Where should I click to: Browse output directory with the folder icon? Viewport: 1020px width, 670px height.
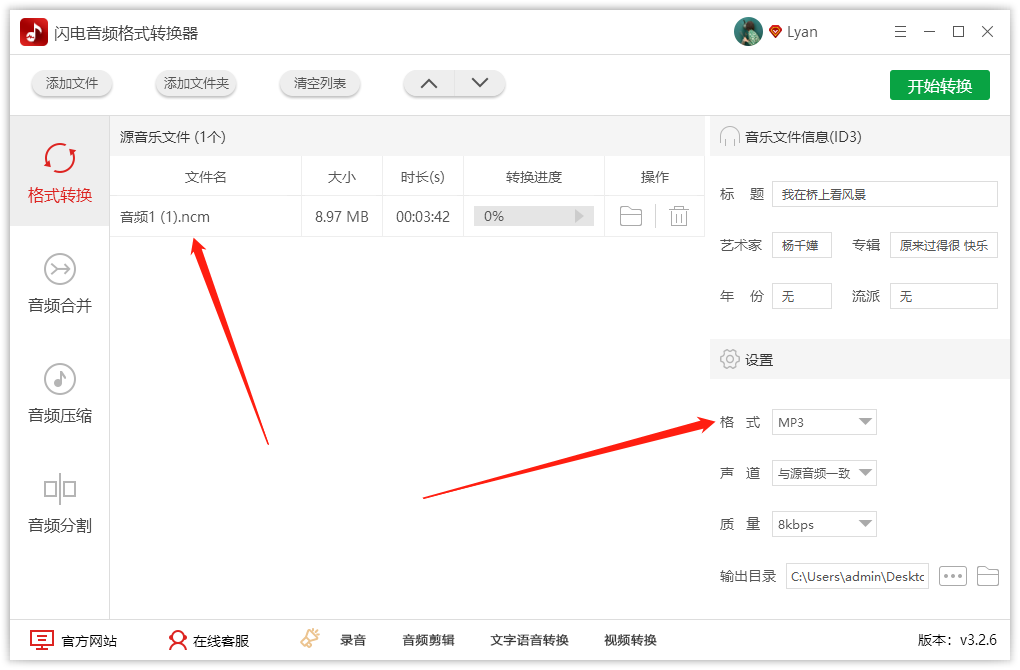(x=988, y=575)
